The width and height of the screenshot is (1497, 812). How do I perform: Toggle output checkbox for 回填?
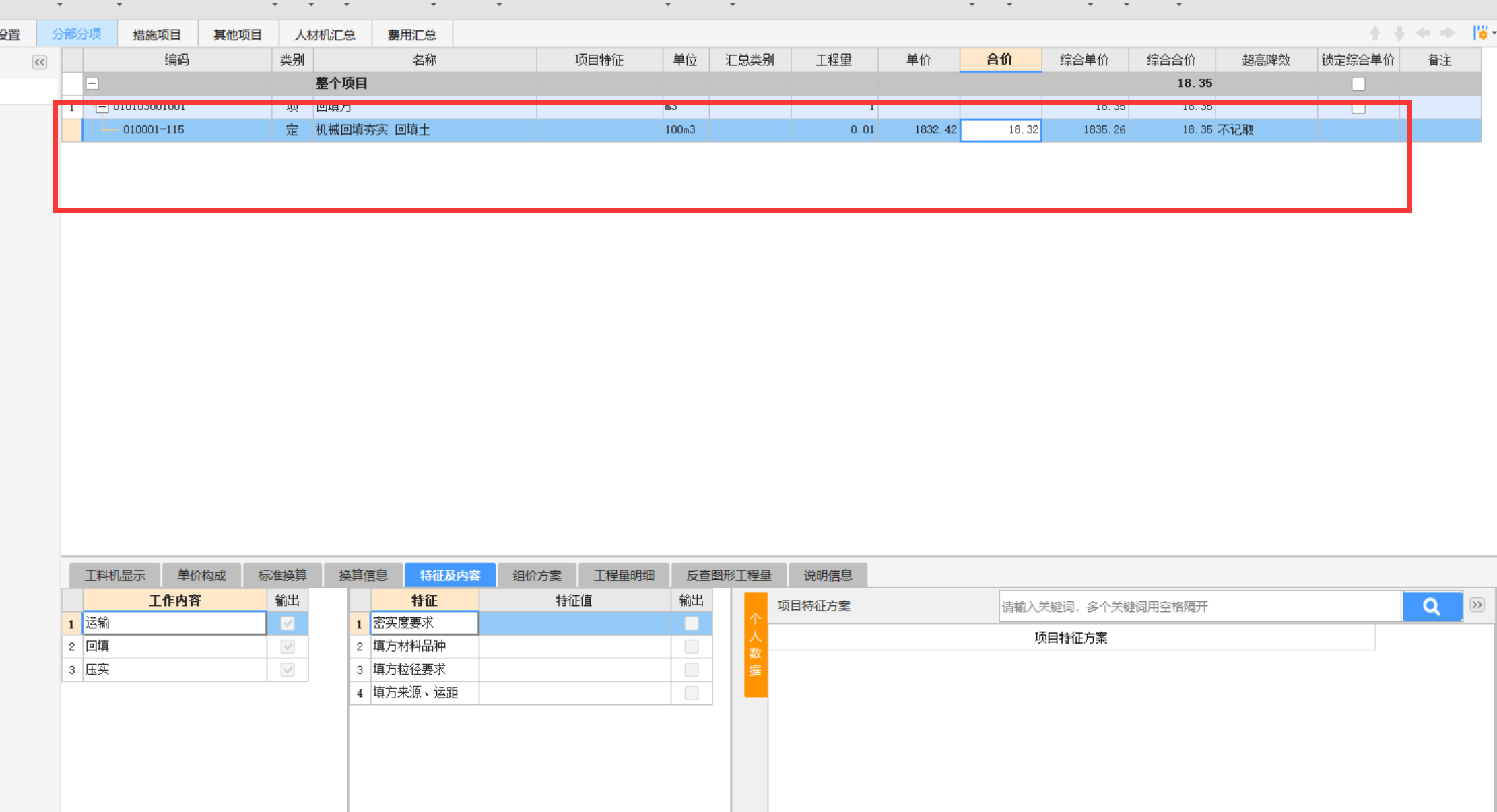pos(288,646)
